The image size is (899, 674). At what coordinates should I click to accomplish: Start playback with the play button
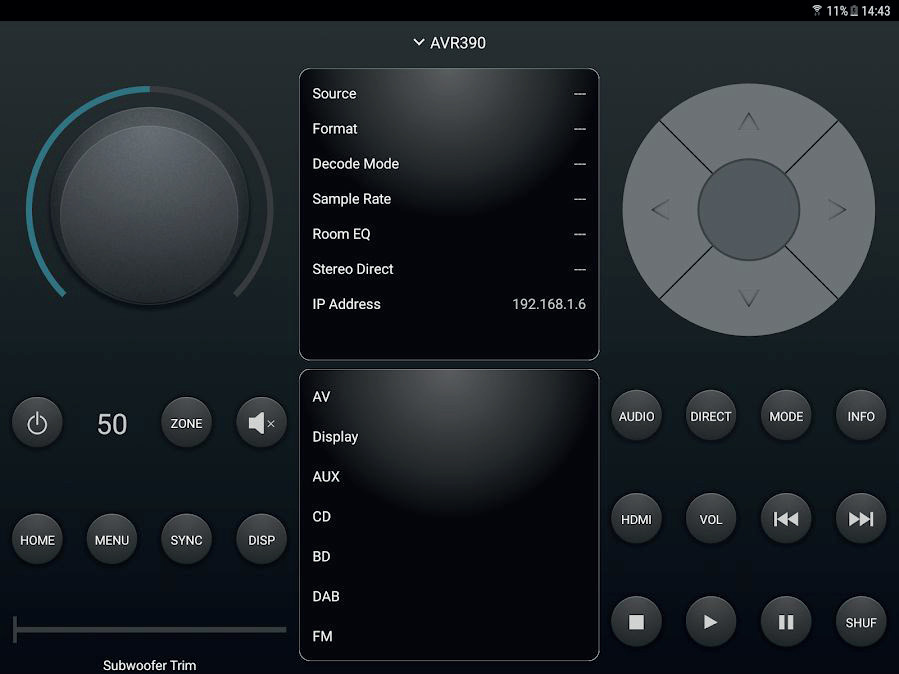click(711, 622)
